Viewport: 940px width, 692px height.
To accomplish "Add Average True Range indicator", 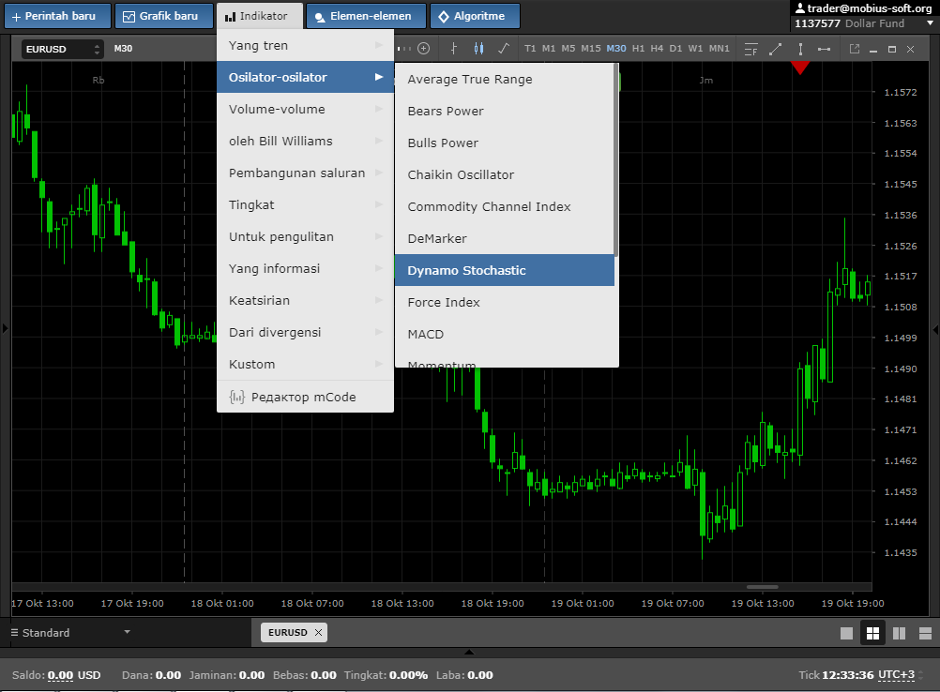I will (x=504, y=79).
